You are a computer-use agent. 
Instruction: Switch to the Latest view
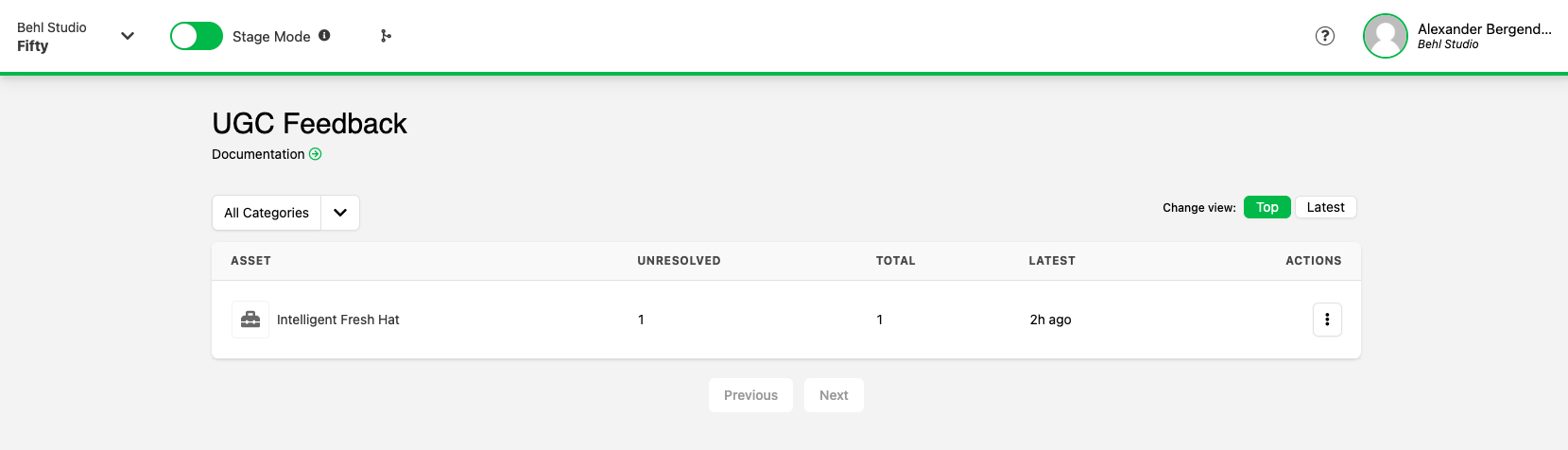click(1325, 207)
